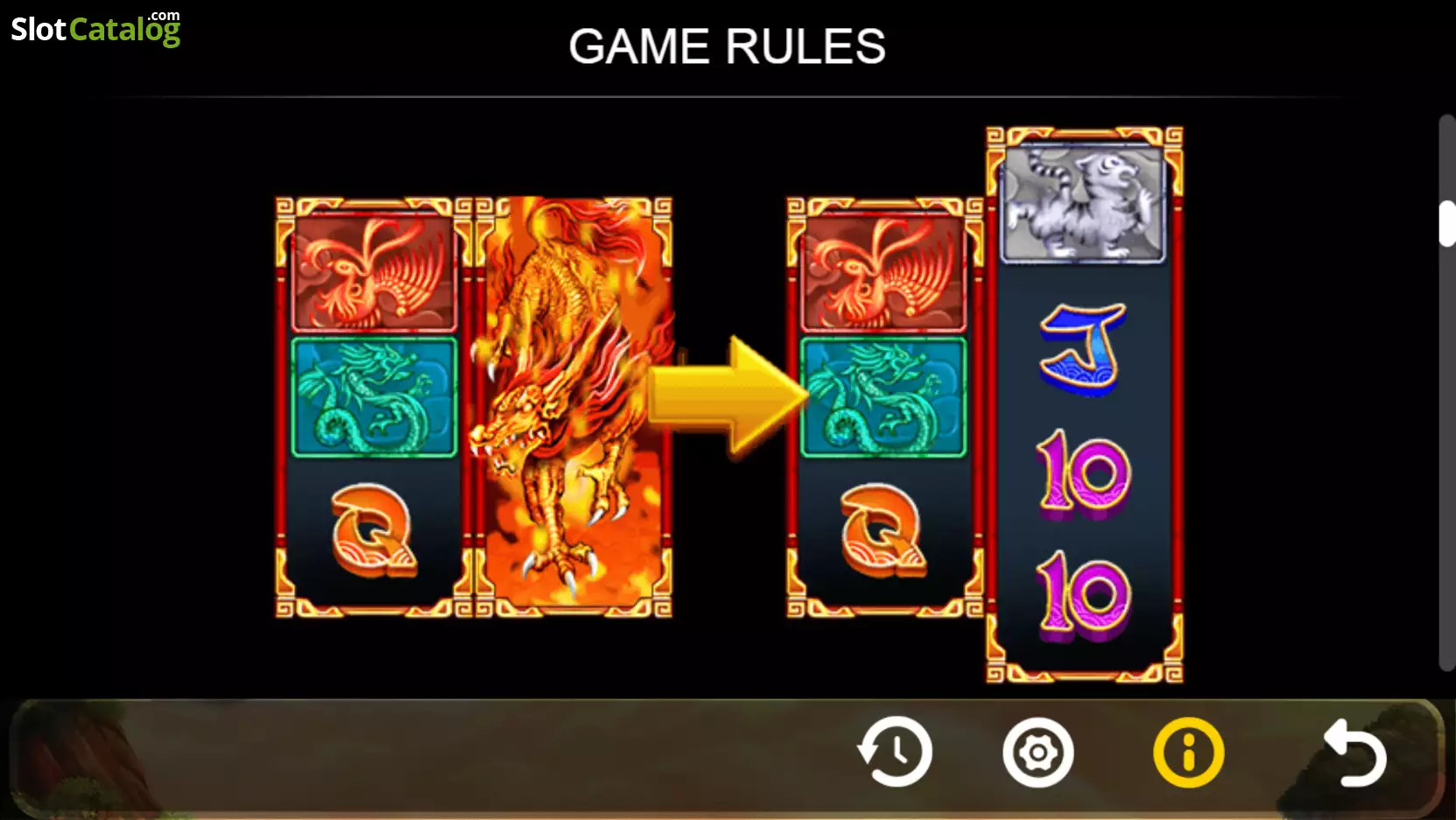Click the yellow arrow between reels
Image resolution: width=1456 pixels, height=820 pixels.
(x=728, y=396)
